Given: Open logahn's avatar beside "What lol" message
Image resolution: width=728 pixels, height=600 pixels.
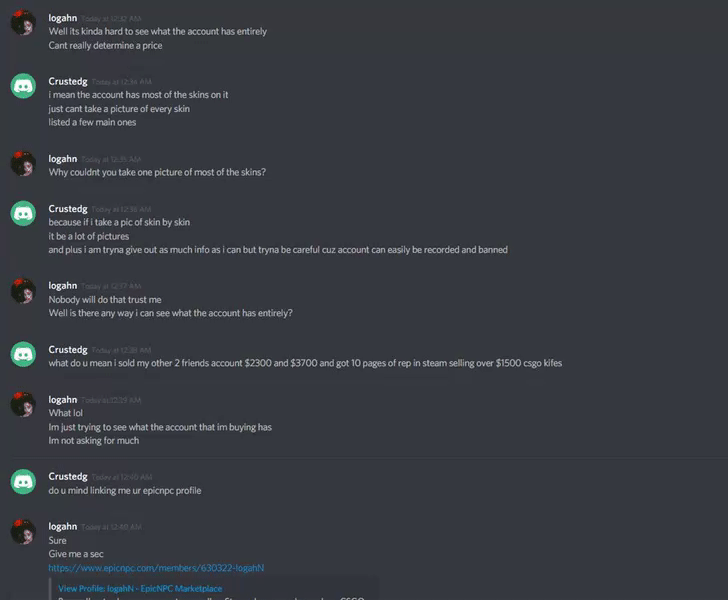Looking at the screenshot, I should pos(23,404).
